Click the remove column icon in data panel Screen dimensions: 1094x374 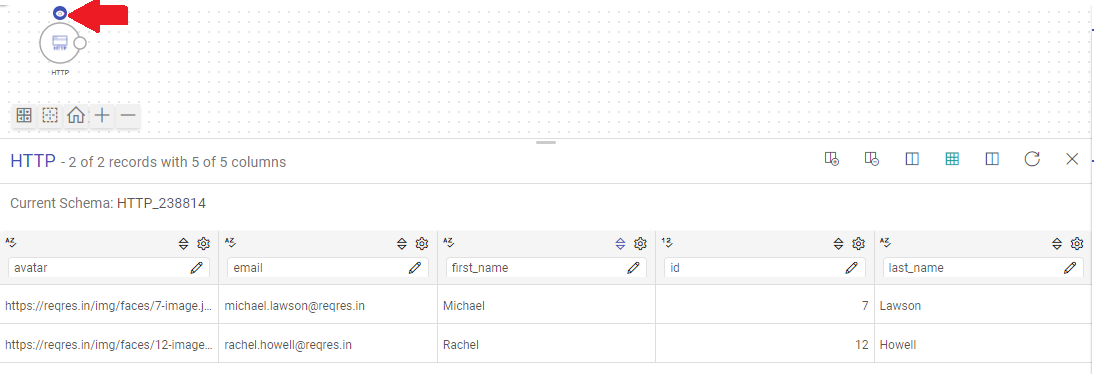point(871,159)
